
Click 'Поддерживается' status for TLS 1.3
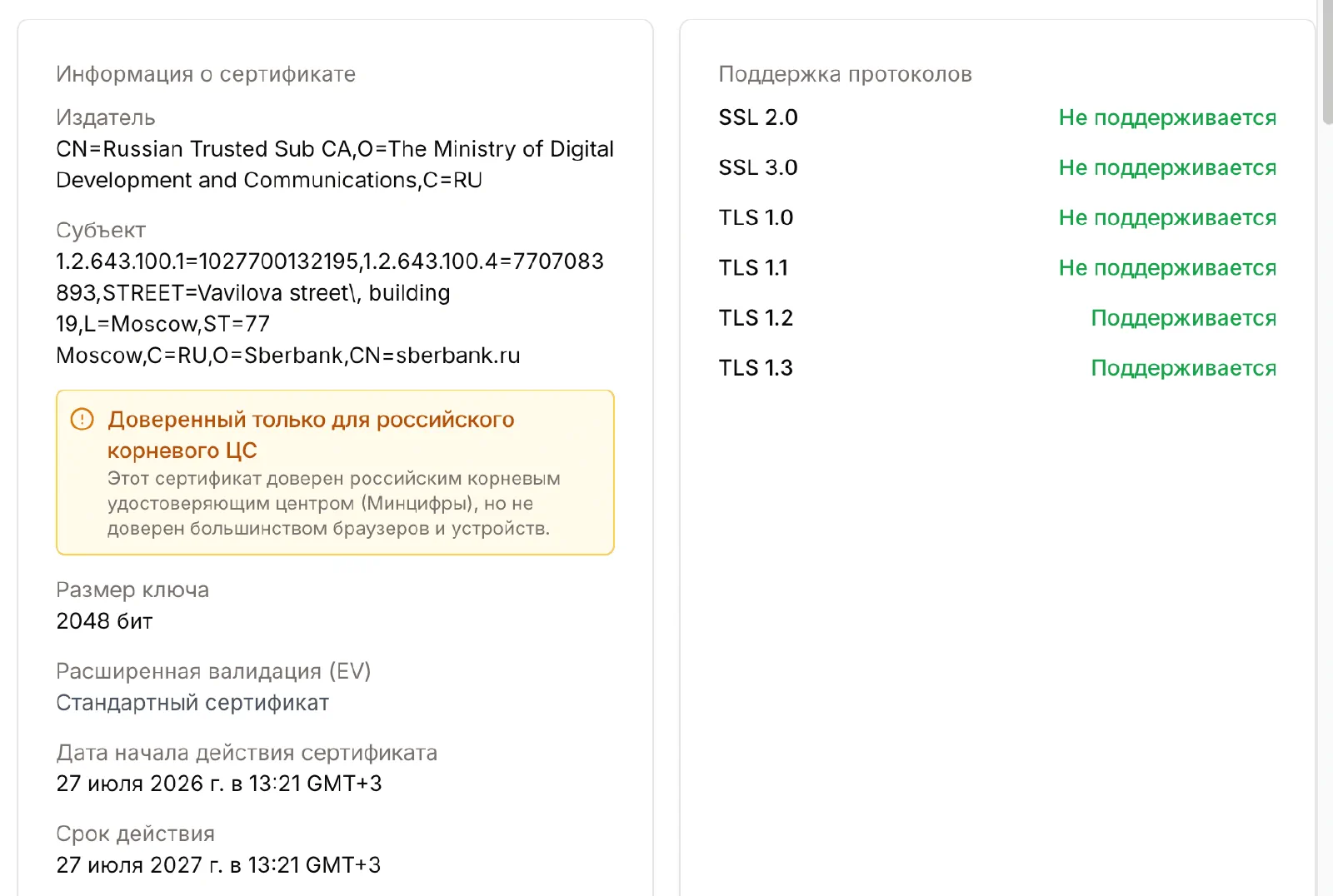pos(1184,368)
